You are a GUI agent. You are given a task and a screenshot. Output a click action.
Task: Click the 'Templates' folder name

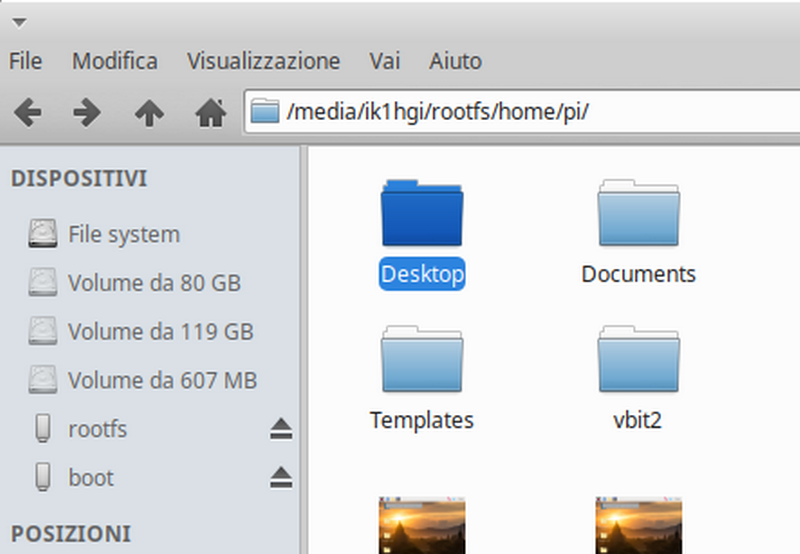(422, 420)
